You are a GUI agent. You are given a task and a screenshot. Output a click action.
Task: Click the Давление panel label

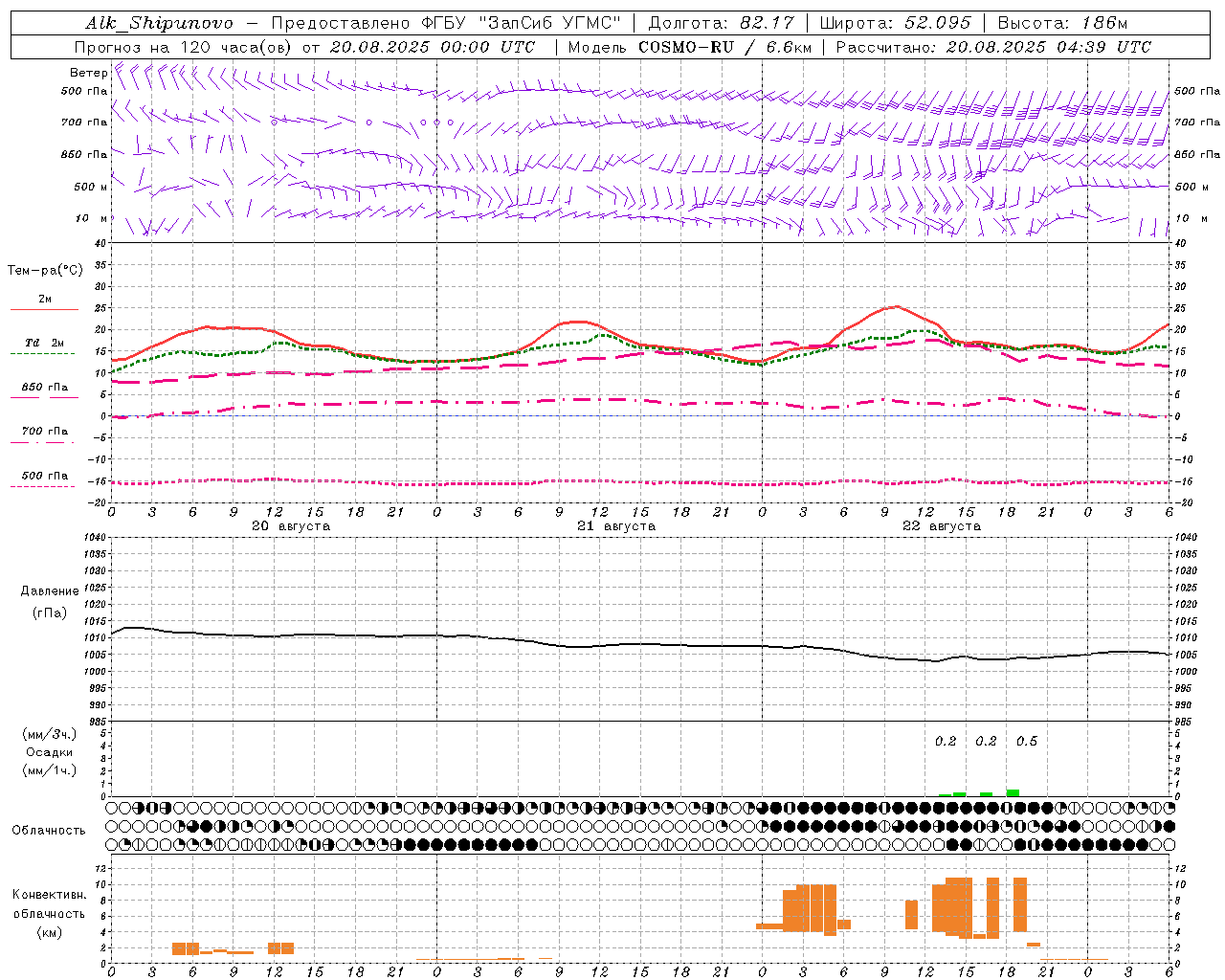click(x=50, y=591)
